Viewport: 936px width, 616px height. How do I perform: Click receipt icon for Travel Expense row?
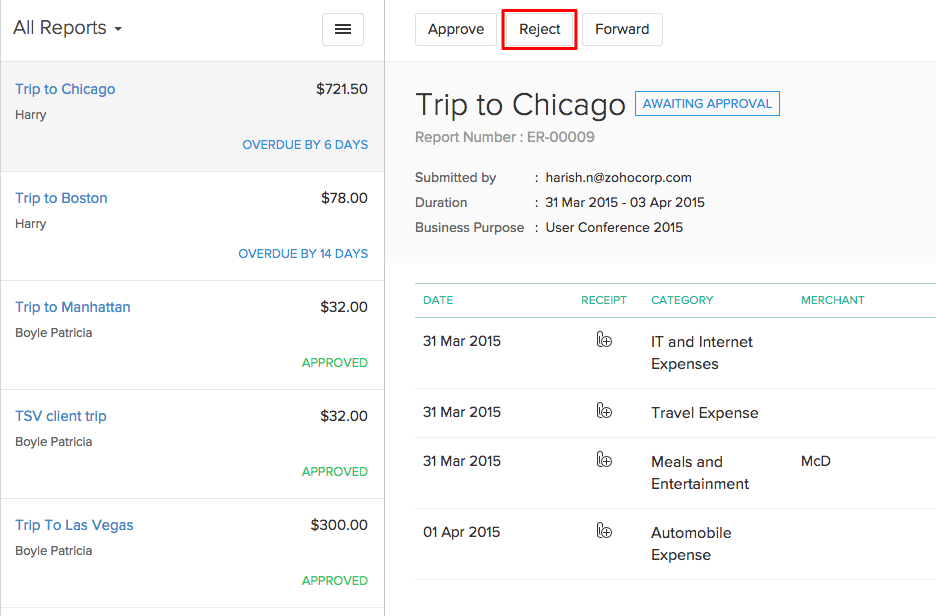(x=604, y=411)
